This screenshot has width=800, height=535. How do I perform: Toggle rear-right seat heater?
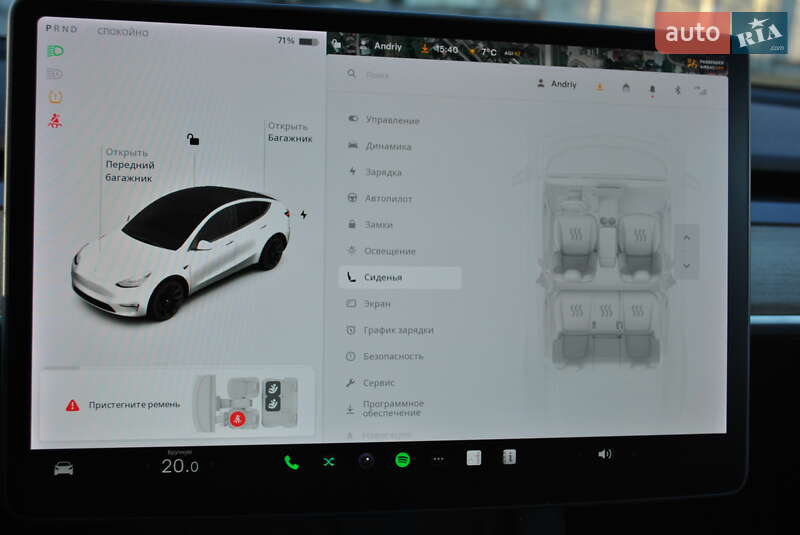click(638, 310)
